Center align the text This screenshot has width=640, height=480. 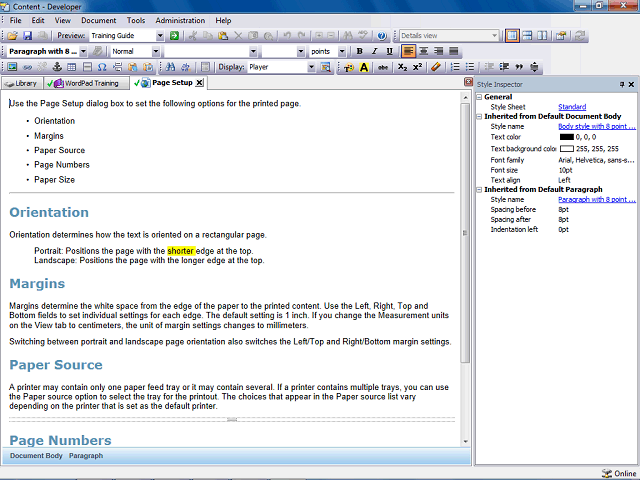click(424, 51)
